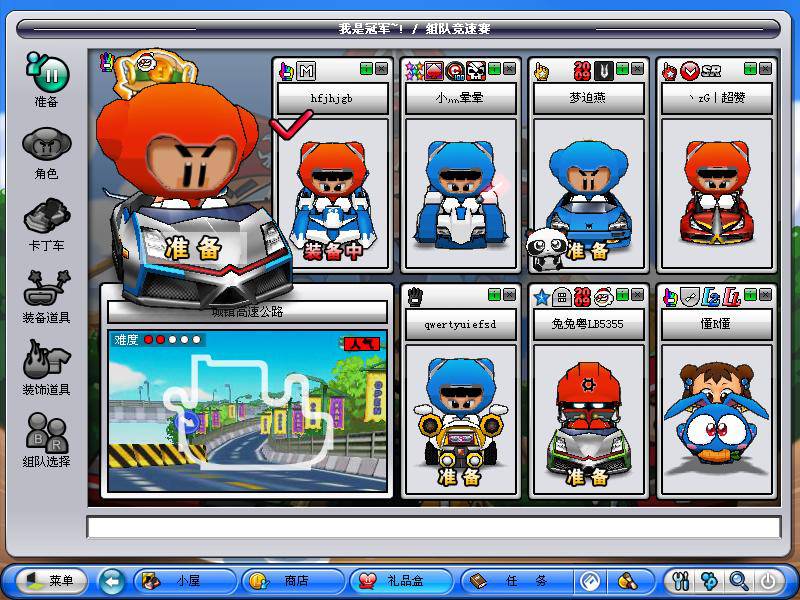
Task: Click the green info icon on 小灬晕晕's card
Action: coord(494,69)
